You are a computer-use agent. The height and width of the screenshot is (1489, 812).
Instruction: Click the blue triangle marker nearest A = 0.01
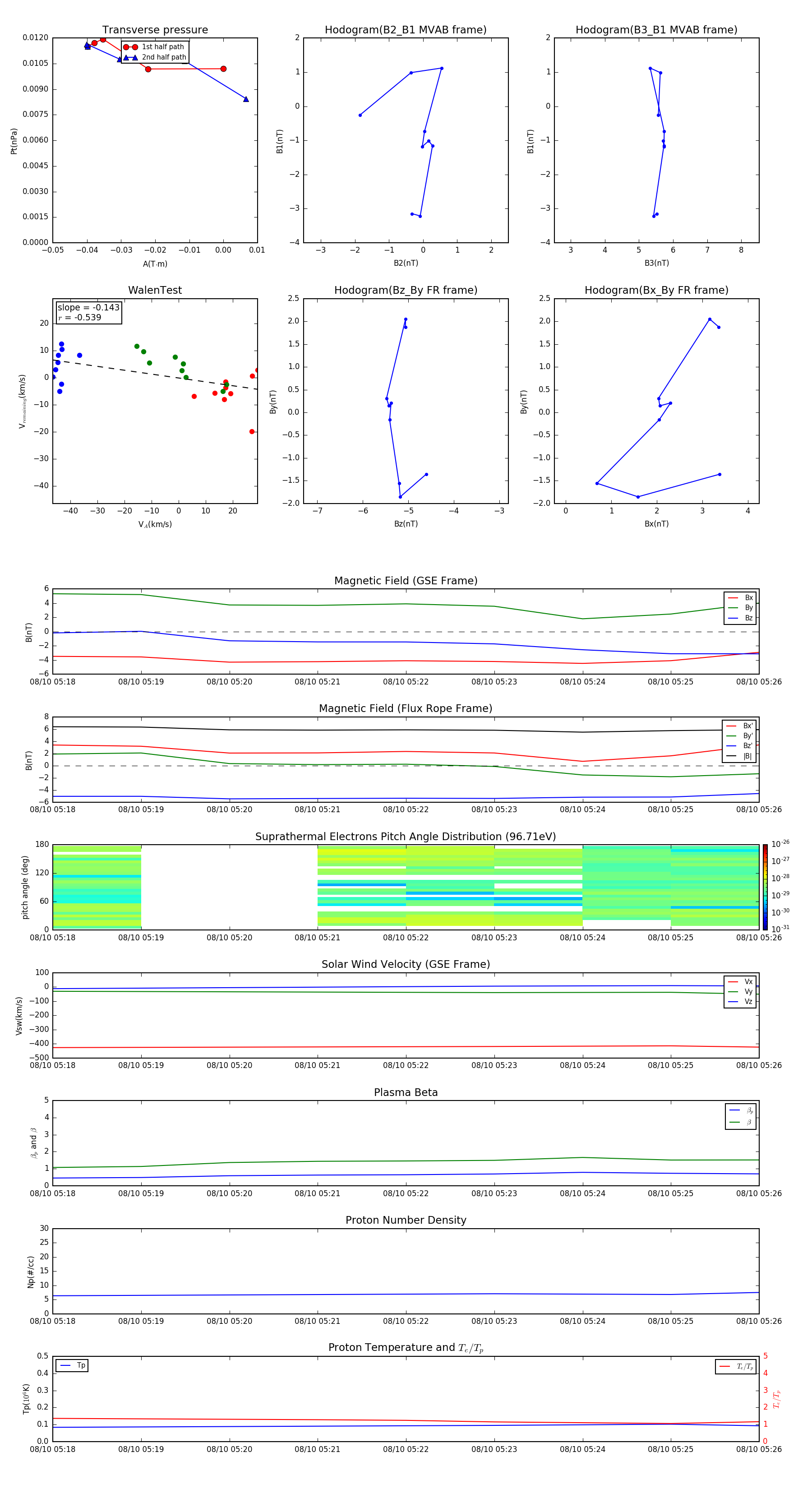(x=245, y=99)
